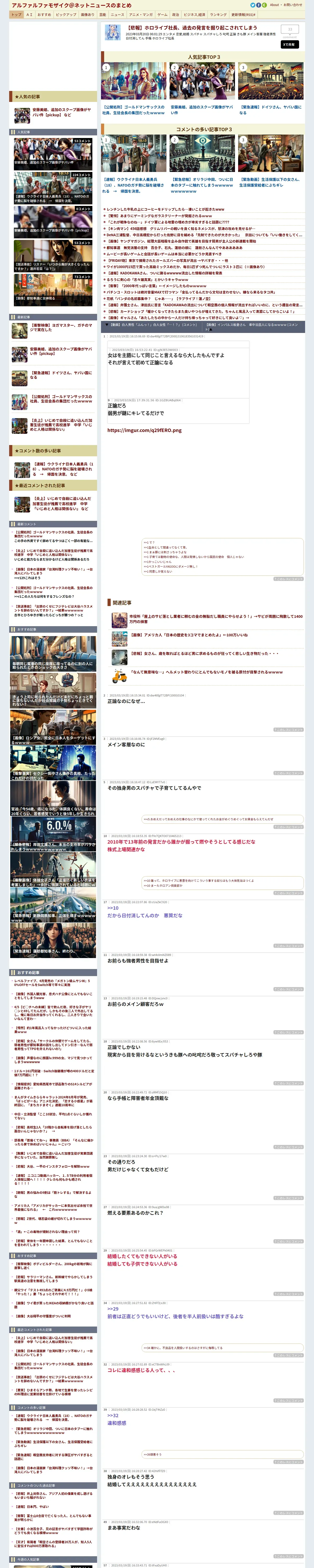
Task: Click the Xで共有 share button
Action: 290,44
